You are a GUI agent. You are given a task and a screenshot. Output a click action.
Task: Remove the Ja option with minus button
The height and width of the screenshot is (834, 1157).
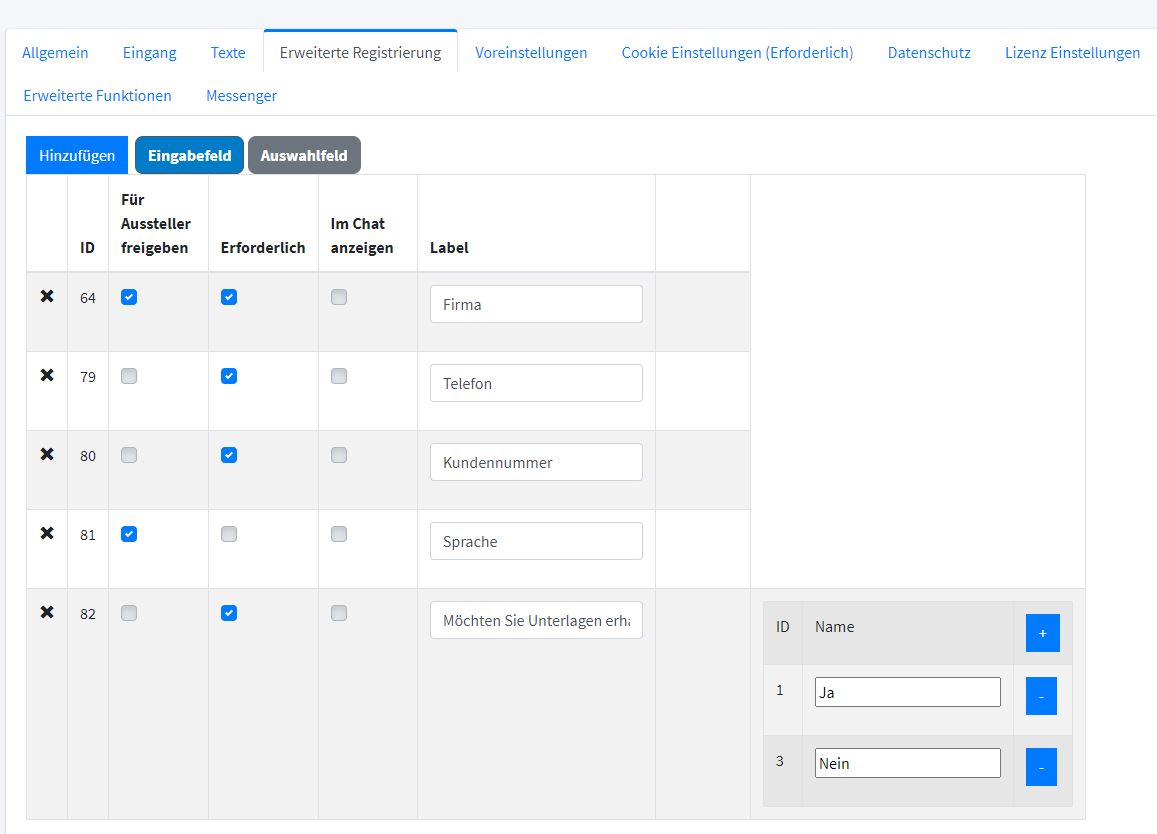click(x=1041, y=696)
